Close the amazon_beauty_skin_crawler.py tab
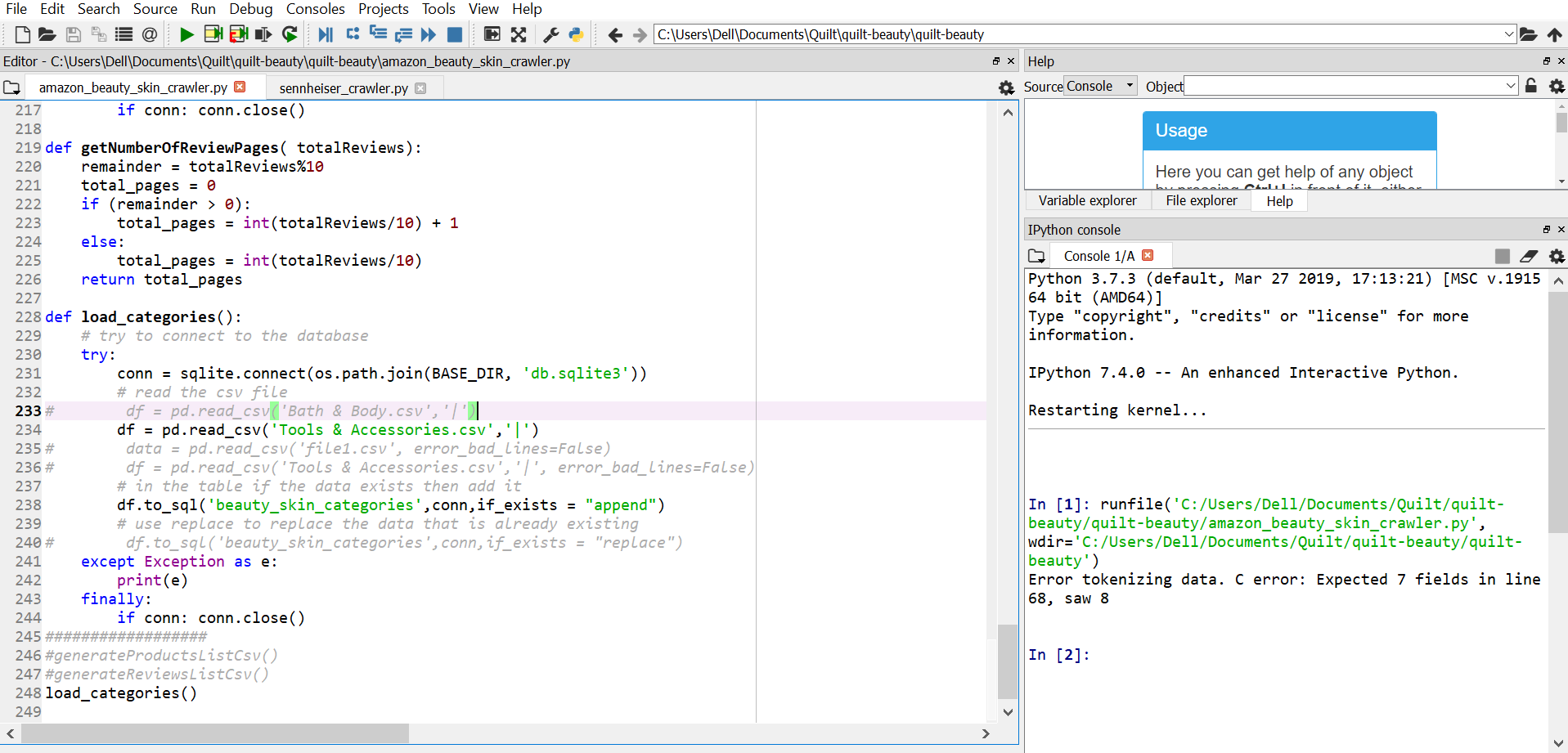Image resolution: width=1568 pixels, height=753 pixels. click(x=240, y=87)
